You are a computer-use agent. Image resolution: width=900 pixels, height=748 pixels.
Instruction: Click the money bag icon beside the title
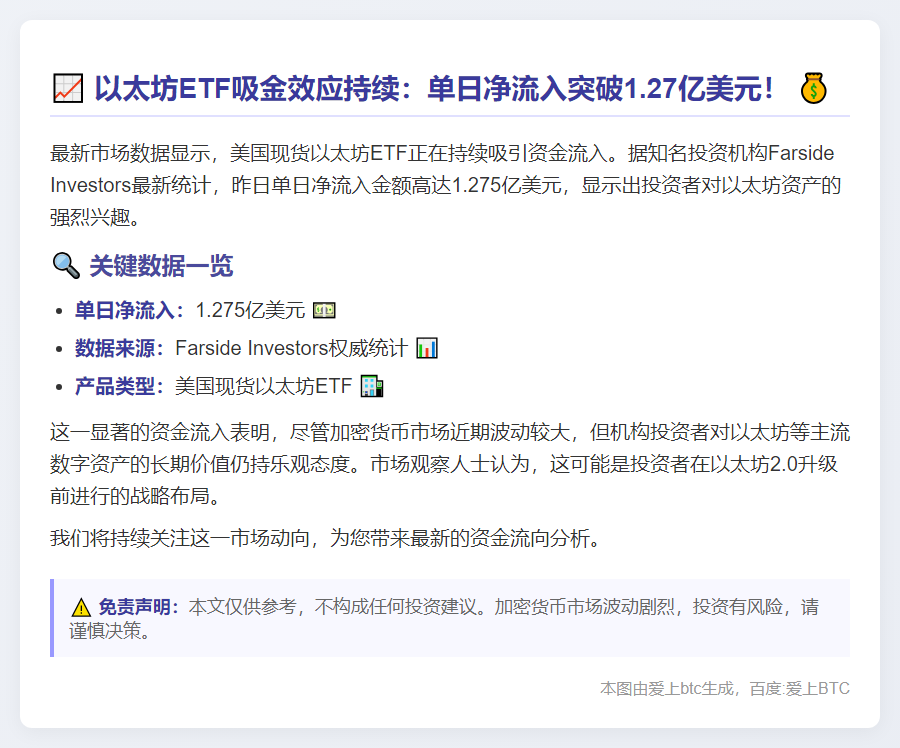click(x=815, y=90)
